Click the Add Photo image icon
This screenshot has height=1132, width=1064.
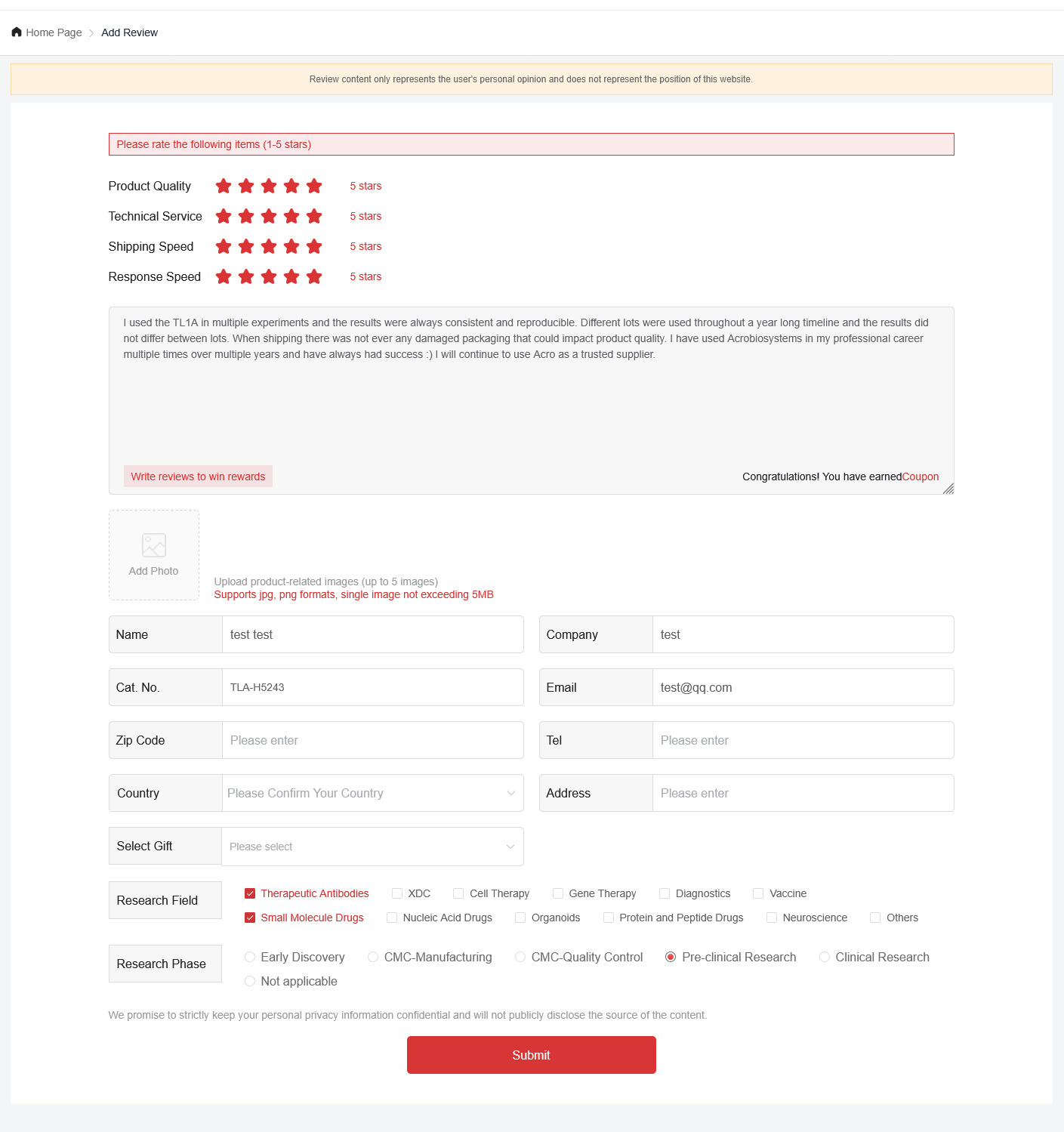pyautogui.click(x=154, y=545)
